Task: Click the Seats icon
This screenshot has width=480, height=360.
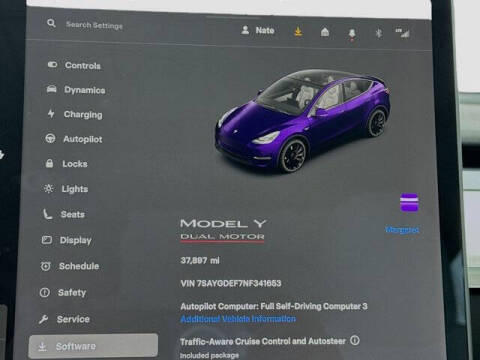Action: 47,214
